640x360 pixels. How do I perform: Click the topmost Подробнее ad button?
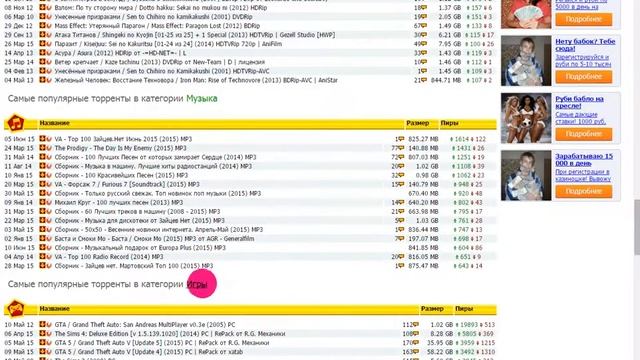[584, 19]
